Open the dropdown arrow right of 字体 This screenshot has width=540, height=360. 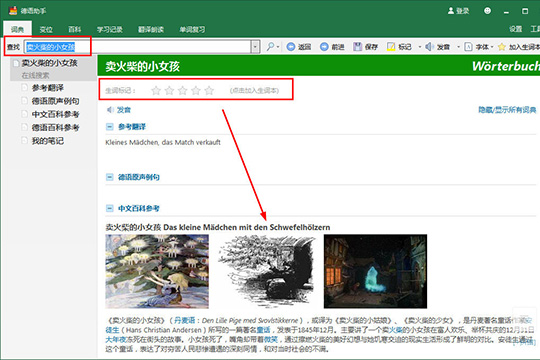coord(492,47)
